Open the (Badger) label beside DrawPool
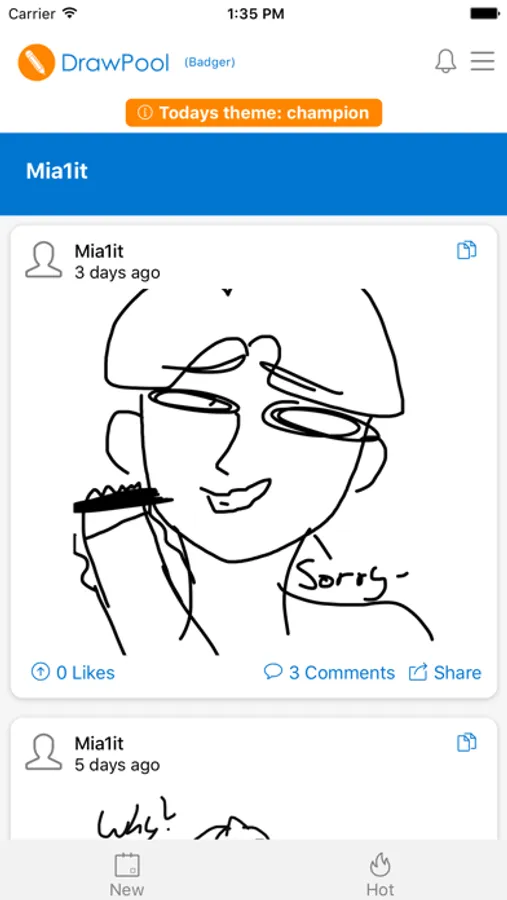This screenshot has height=900, width=507. [210, 63]
